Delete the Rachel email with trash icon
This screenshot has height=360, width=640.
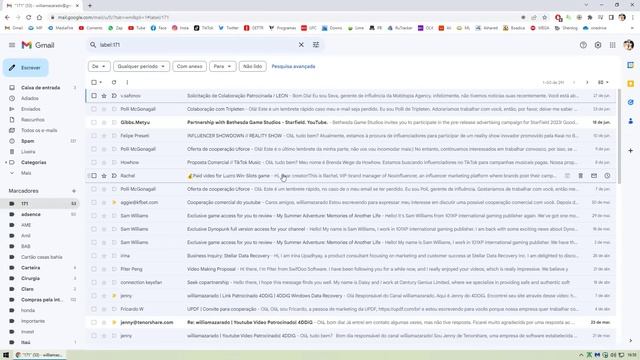580,176
